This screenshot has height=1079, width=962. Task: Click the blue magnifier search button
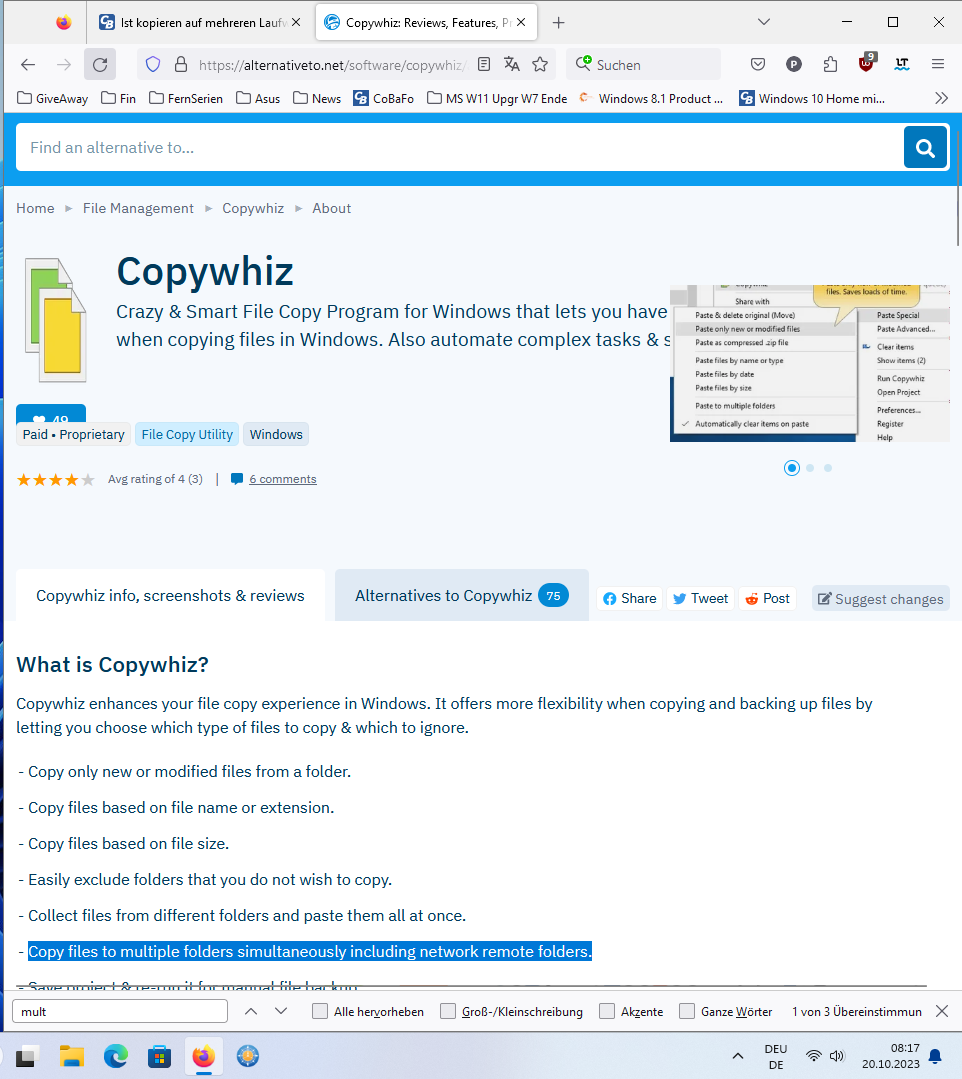[926, 147]
